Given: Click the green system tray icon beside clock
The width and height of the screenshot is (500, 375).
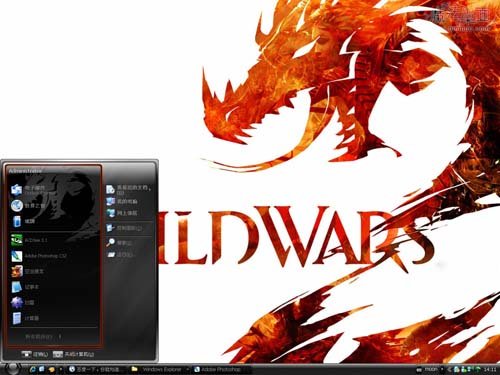Looking at the screenshot, I should pyautogui.click(x=478, y=369).
